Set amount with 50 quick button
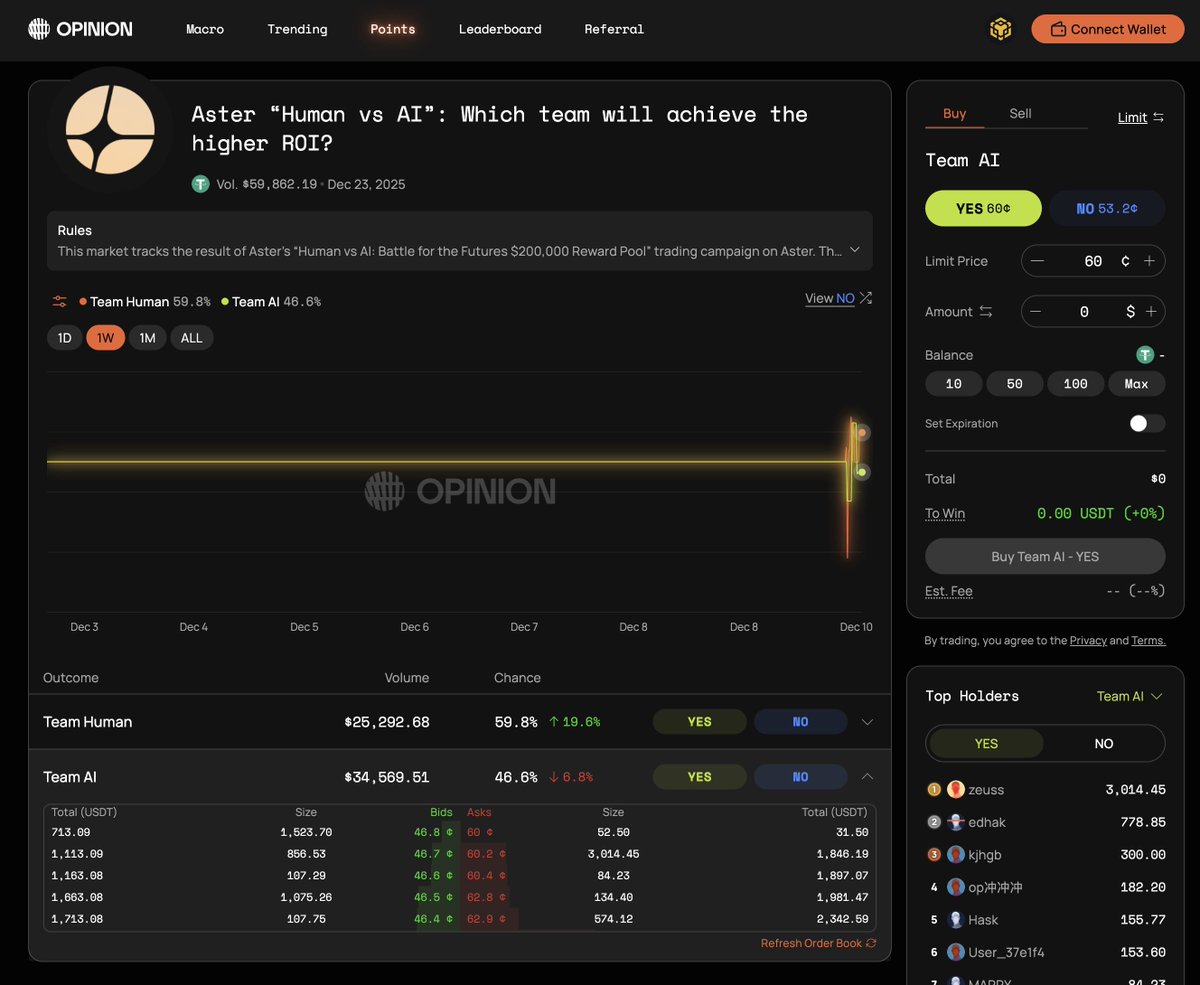Viewport: 1200px width, 985px height. (1015, 384)
